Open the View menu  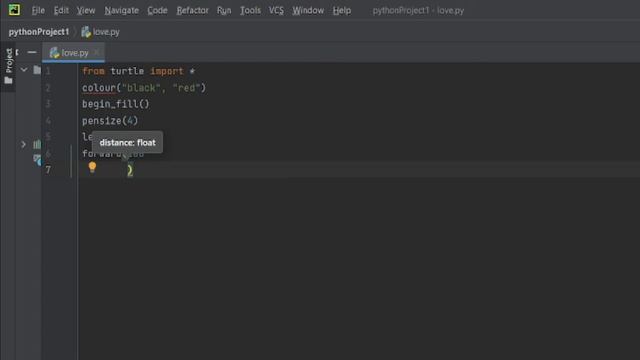[86, 11]
